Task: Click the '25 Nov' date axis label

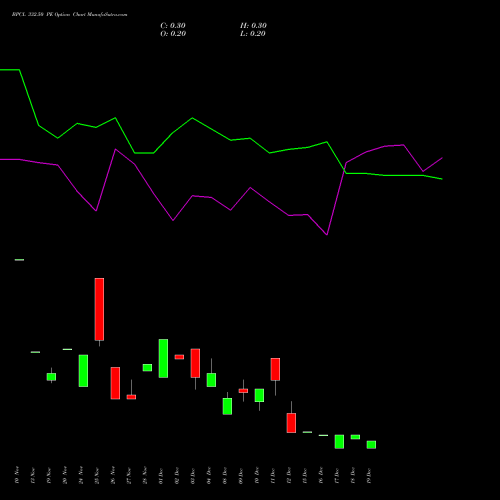Action: [97, 476]
